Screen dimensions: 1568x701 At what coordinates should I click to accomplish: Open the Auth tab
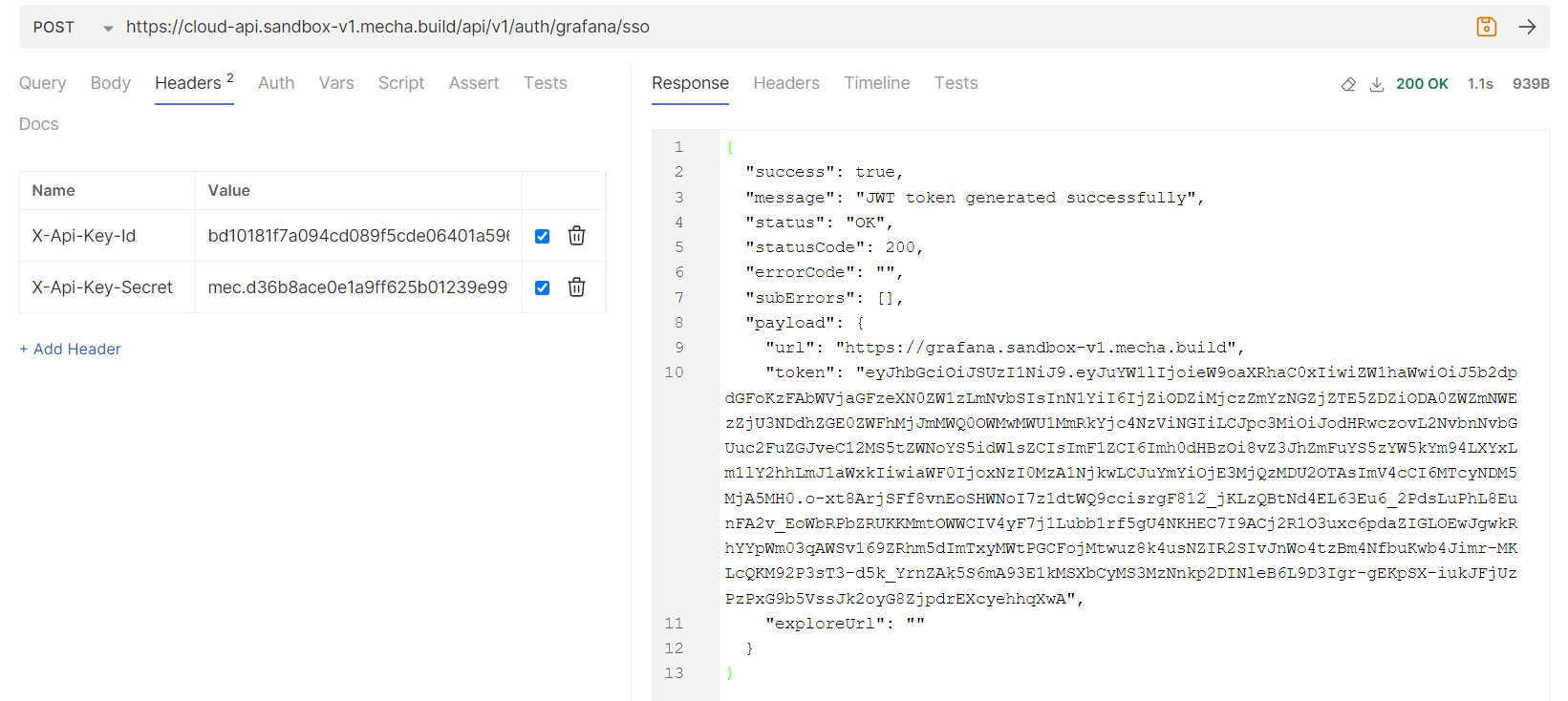[276, 83]
